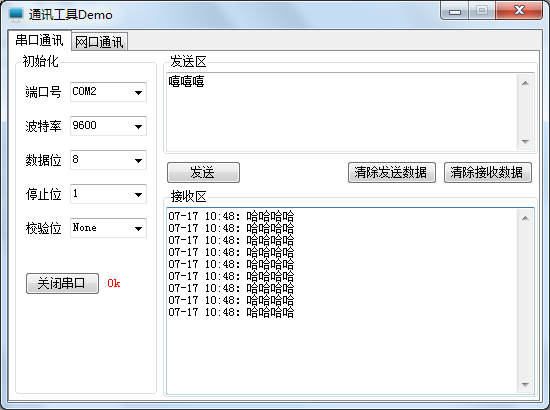Expand the 停止位 dropdown showing 1
The width and height of the screenshot is (550, 410).
click(108, 194)
